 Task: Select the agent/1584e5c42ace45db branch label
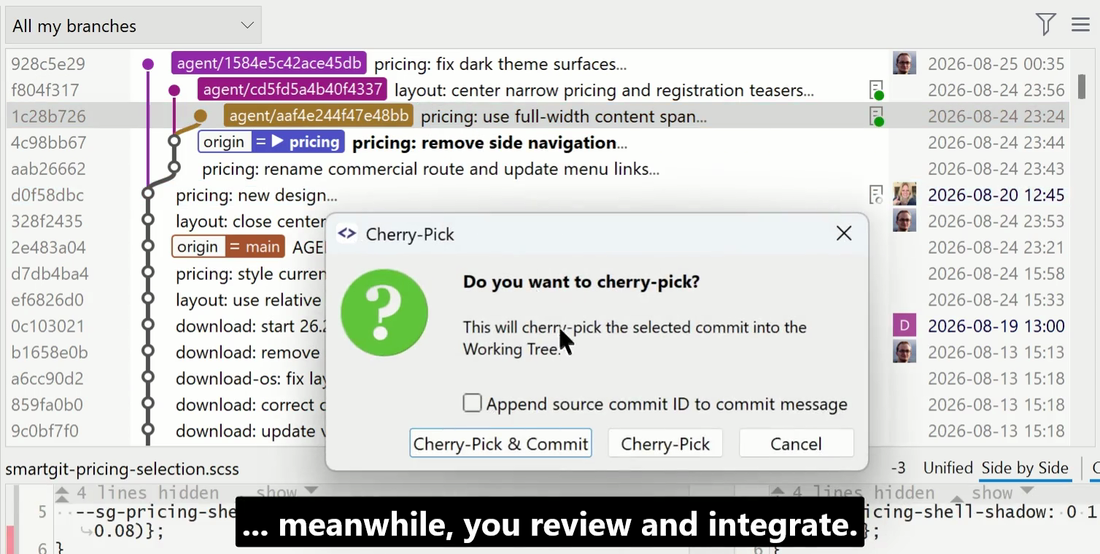(x=269, y=63)
